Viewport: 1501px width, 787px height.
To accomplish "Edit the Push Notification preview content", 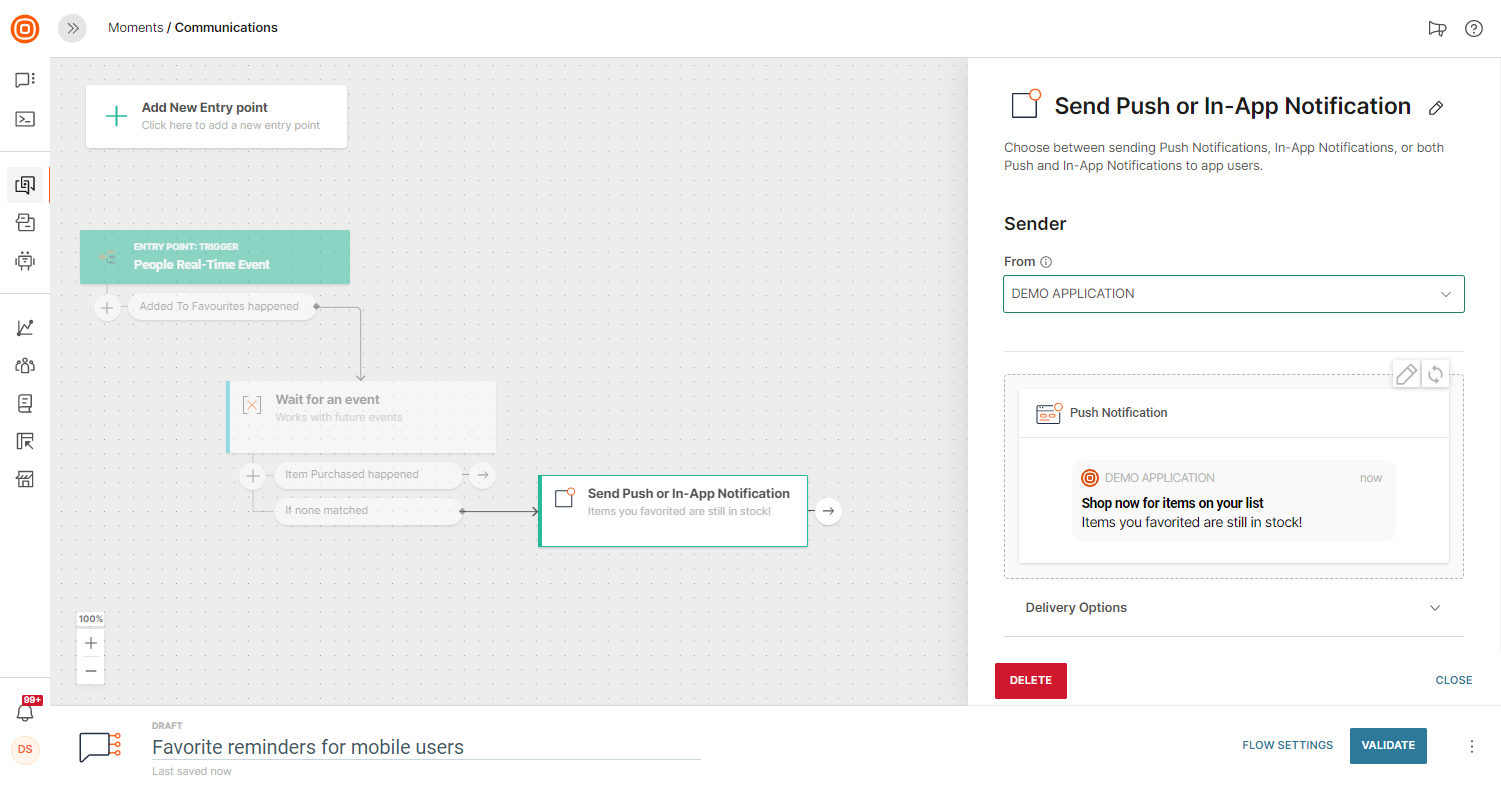I will pos(1406,374).
